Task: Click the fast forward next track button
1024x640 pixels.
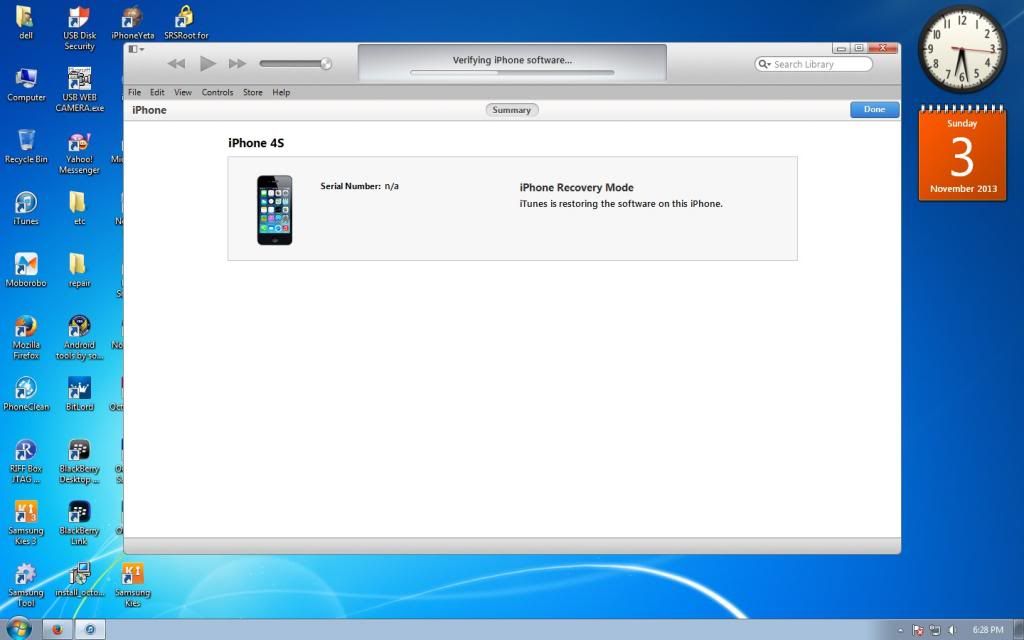Action: (237, 64)
